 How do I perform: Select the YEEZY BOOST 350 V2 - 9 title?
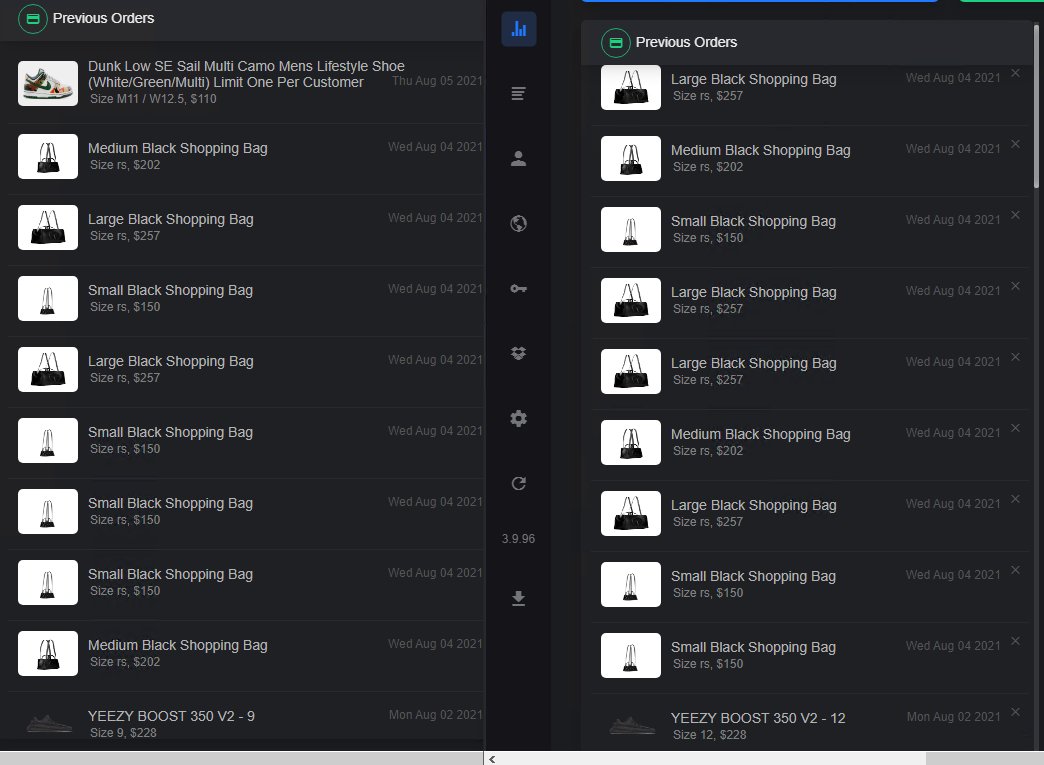click(x=171, y=716)
